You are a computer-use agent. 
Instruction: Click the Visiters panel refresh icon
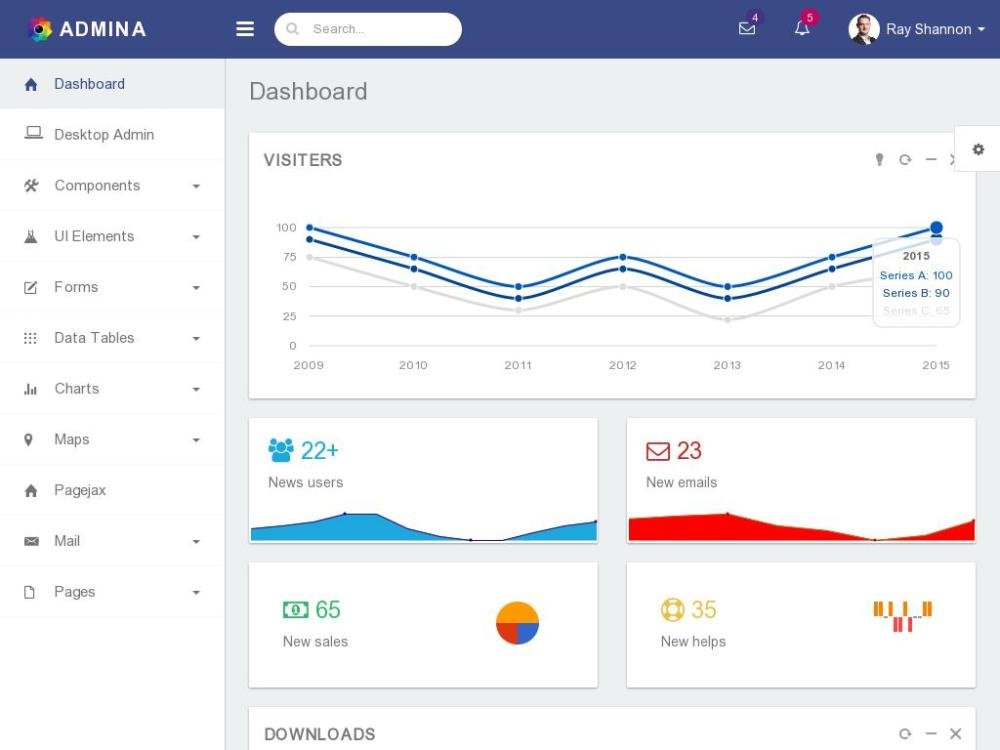click(905, 160)
